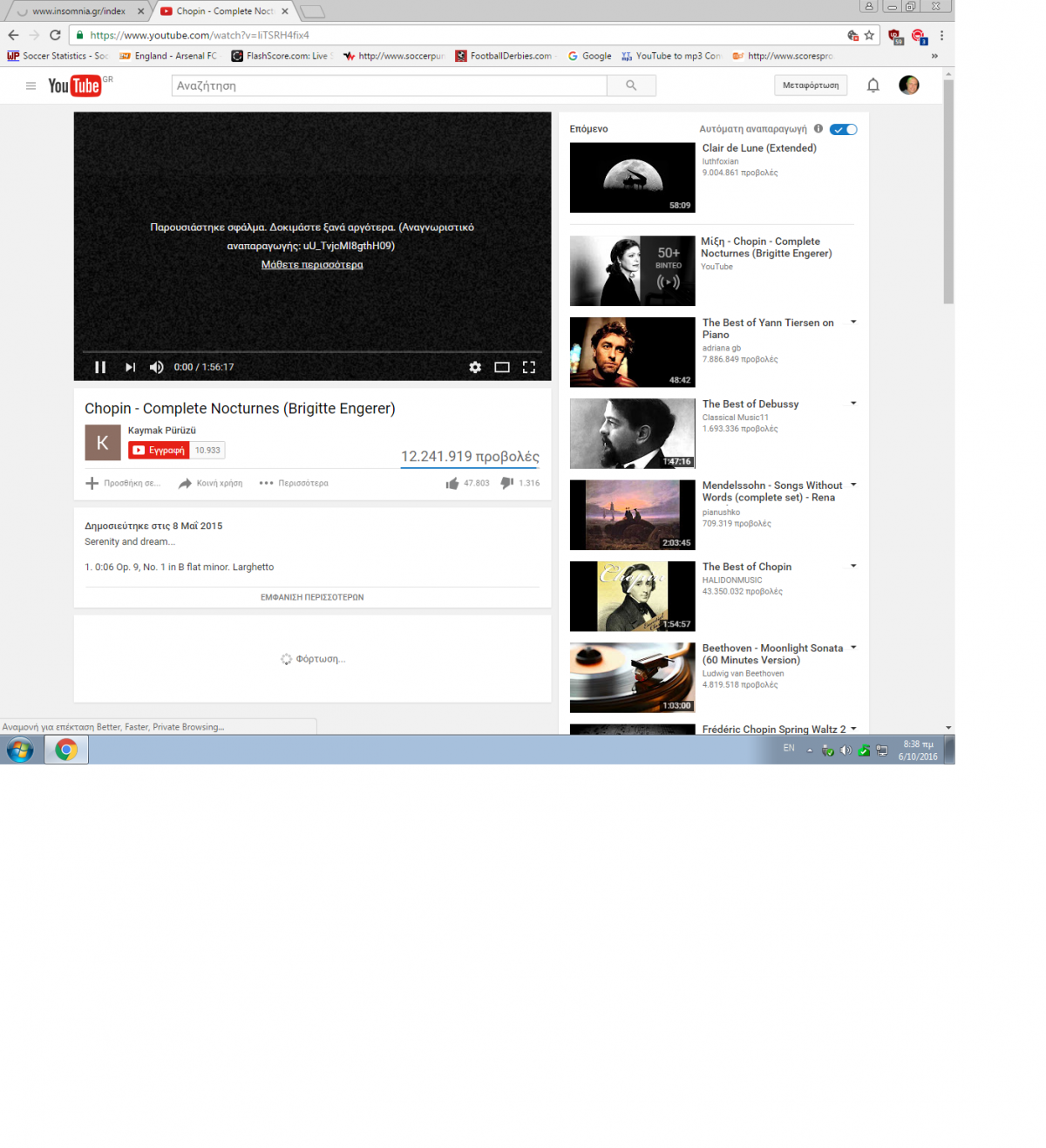
Task: Open options for The Best of Chopin
Action: [853, 567]
